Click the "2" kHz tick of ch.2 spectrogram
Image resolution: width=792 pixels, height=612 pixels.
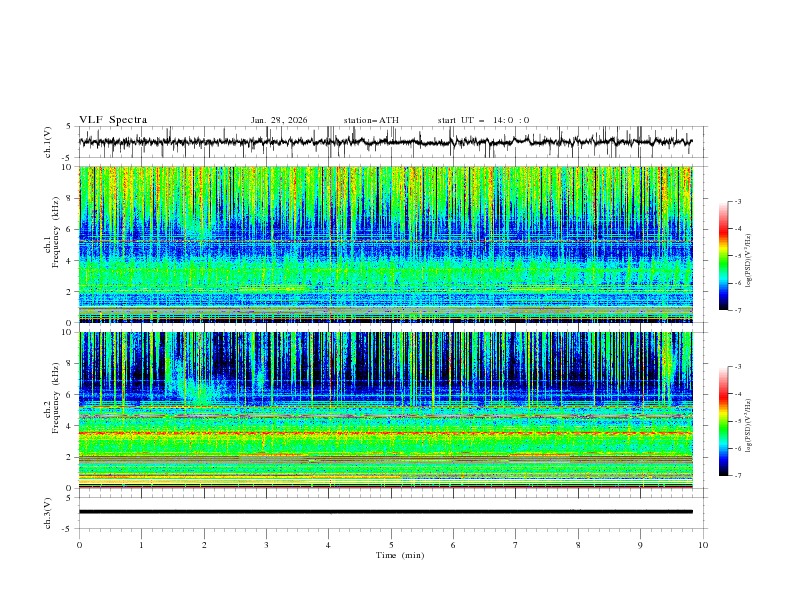71,457
